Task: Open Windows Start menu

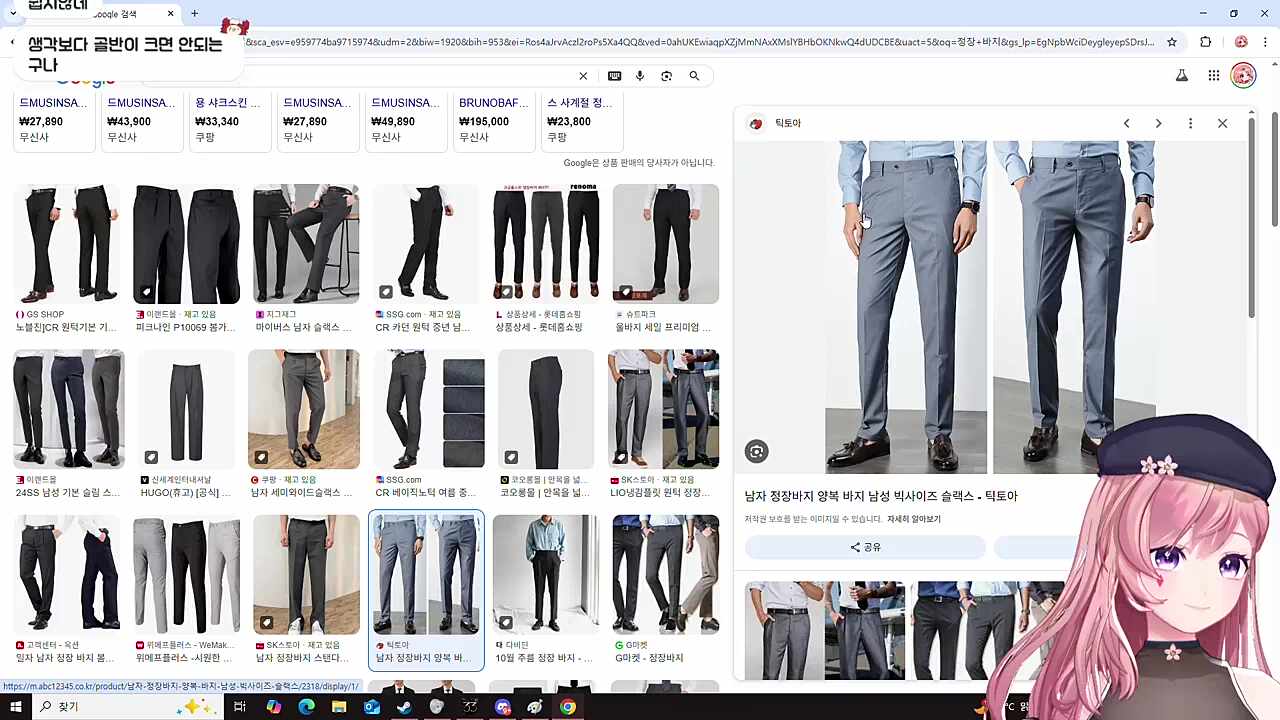Action: (15, 707)
